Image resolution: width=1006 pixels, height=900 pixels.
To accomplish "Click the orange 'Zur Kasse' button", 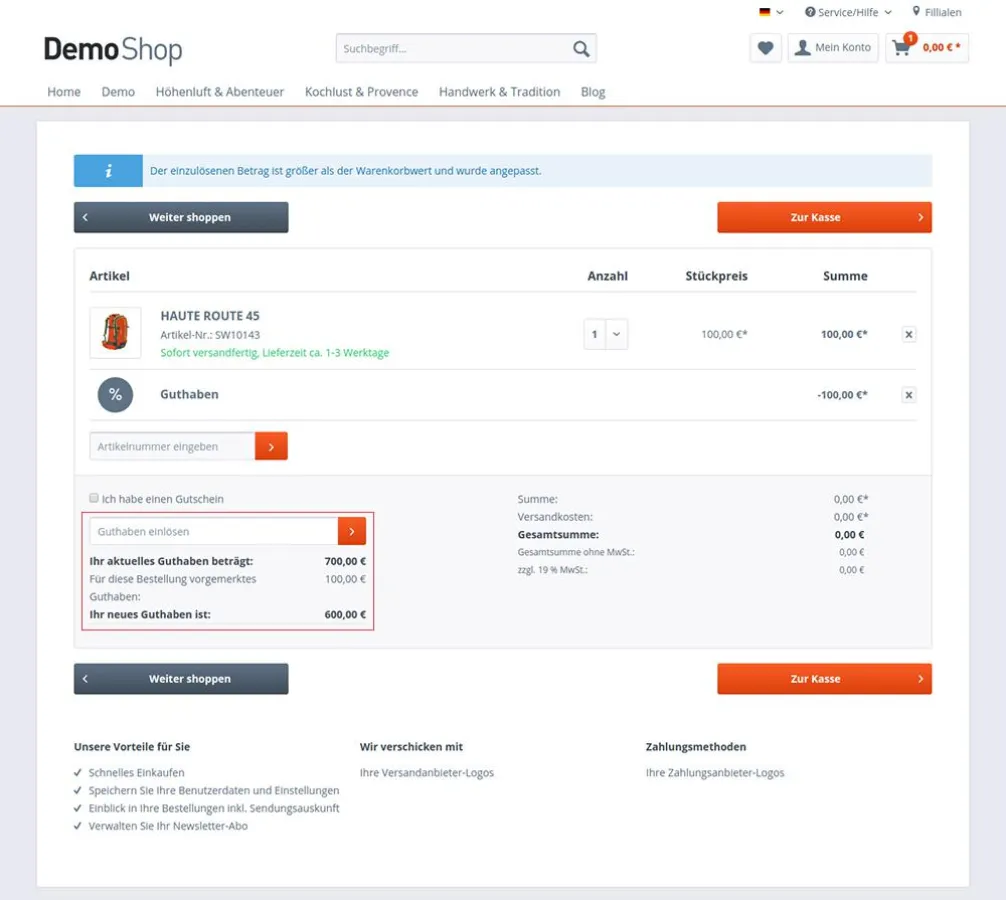I will [x=824, y=217].
